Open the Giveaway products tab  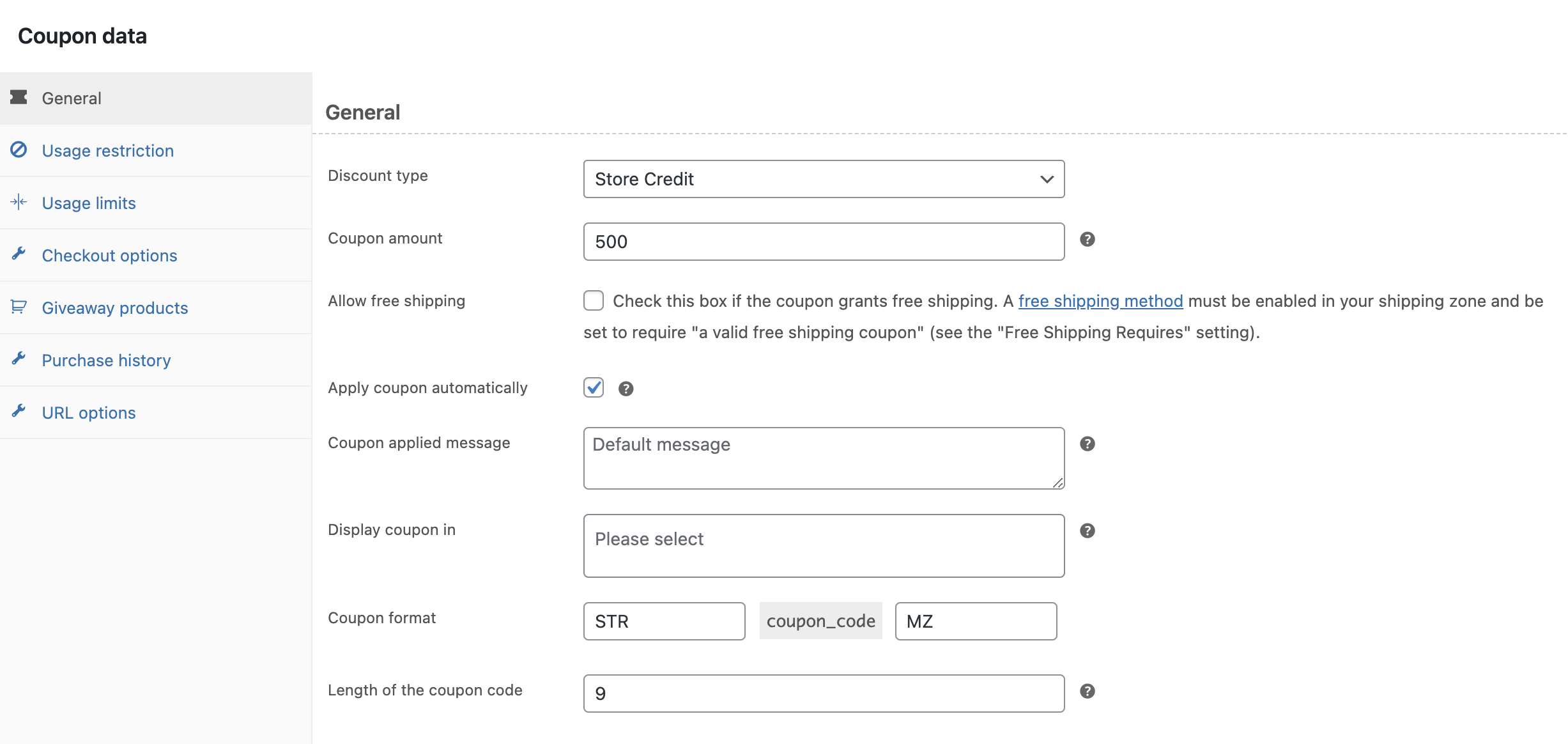(156, 308)
